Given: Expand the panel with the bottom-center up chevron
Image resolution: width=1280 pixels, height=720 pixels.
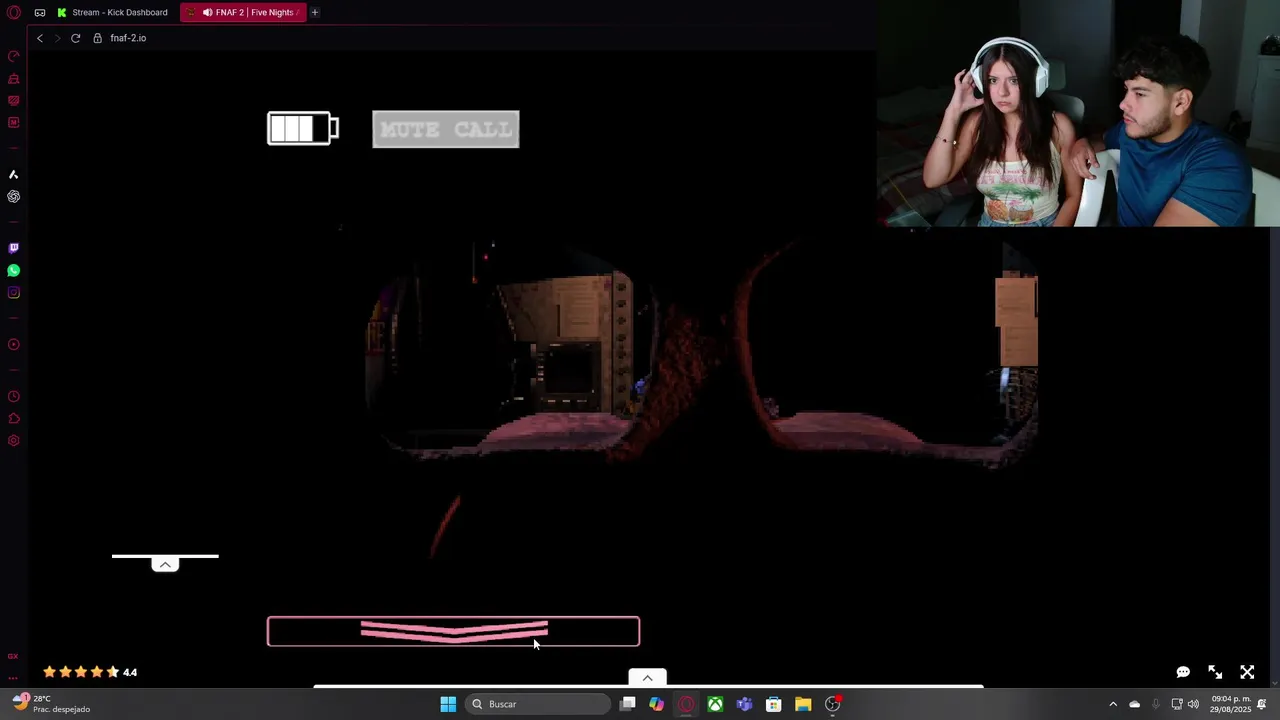Looking at the screenshot, I should (647, 678).
